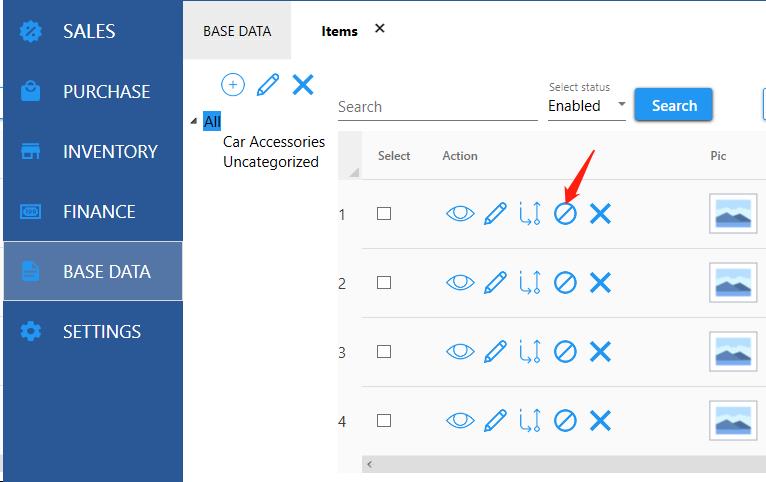Click into the Search text field
The height and width of the screenshot is (482, 766).
coord(437,107)
